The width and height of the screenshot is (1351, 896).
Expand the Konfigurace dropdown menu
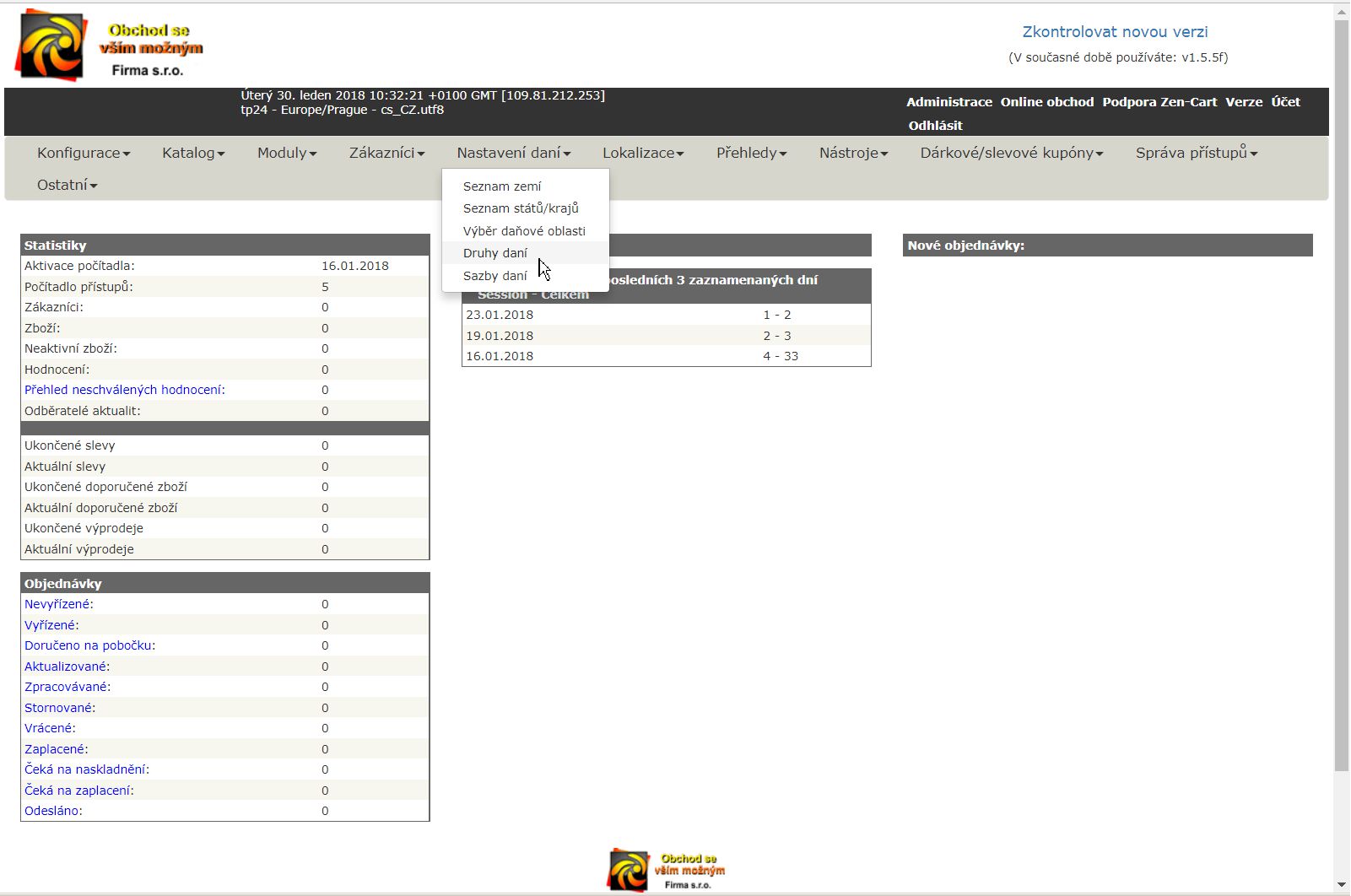[83, 153]
